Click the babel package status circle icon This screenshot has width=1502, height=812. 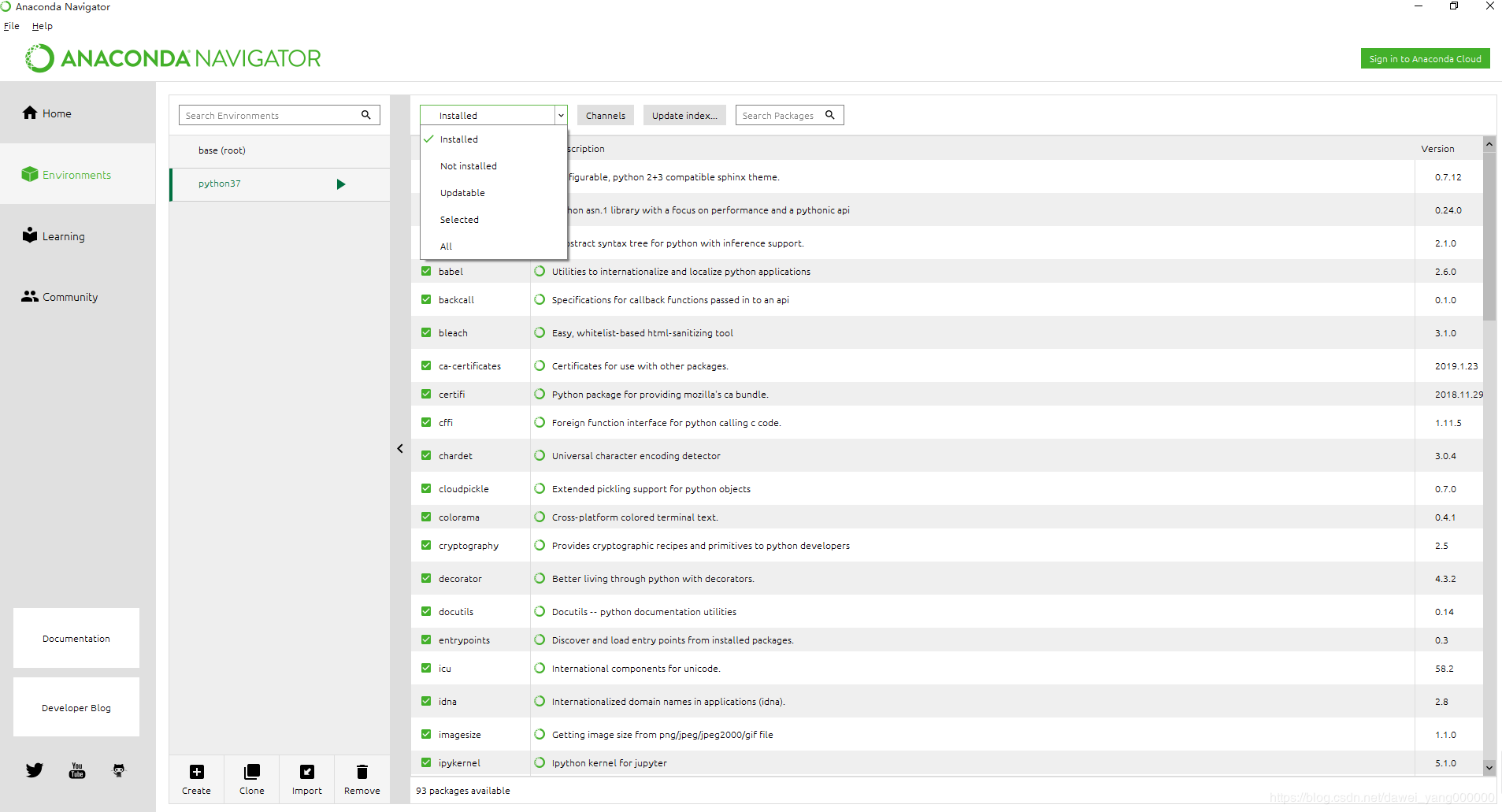pyautogui.click(x=540, y=272)
